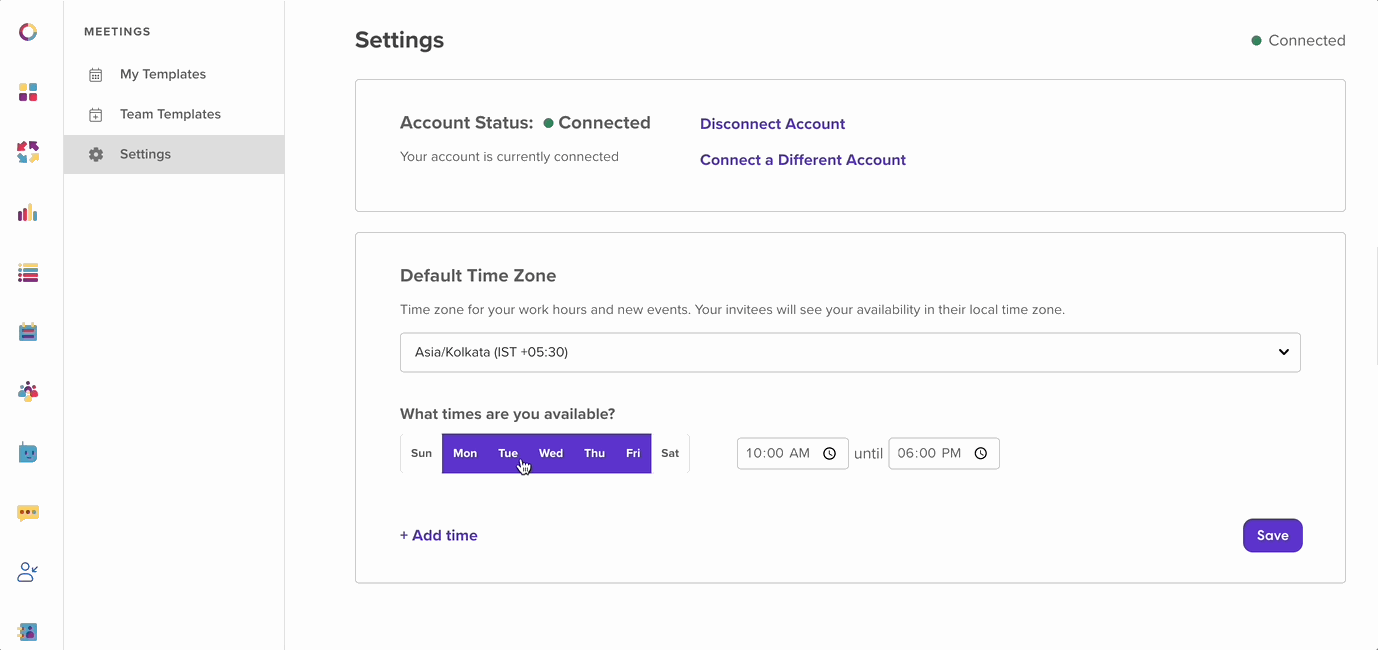Open the Asia/Kolkata time zone dropdown
Screen dimensions: 1378x650
pos(850,352)
